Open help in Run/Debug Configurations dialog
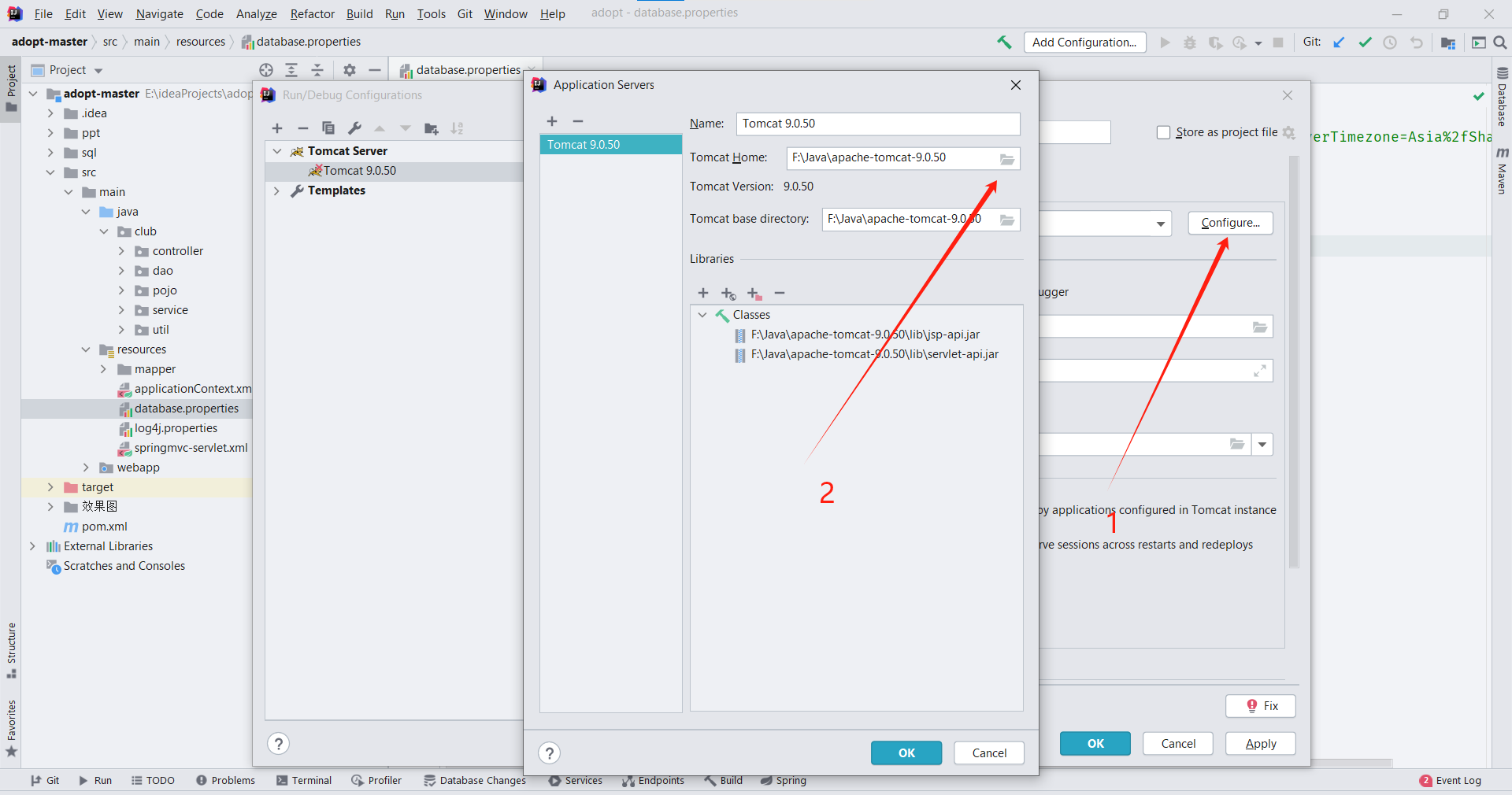1512x795 pixels. [279, 744]
